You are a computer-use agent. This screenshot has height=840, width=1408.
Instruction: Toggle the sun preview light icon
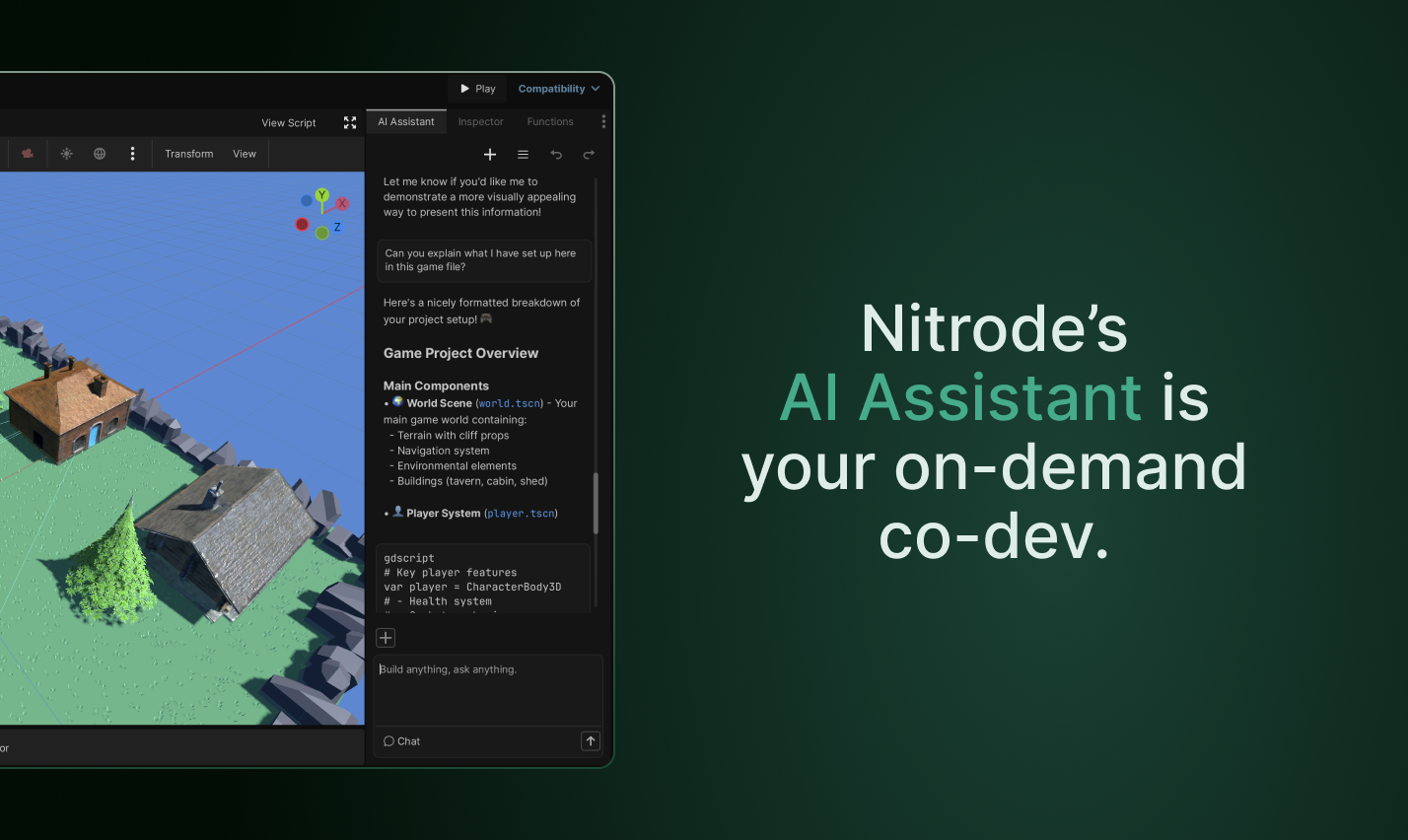pyautogui.click(x=67, y=154)
